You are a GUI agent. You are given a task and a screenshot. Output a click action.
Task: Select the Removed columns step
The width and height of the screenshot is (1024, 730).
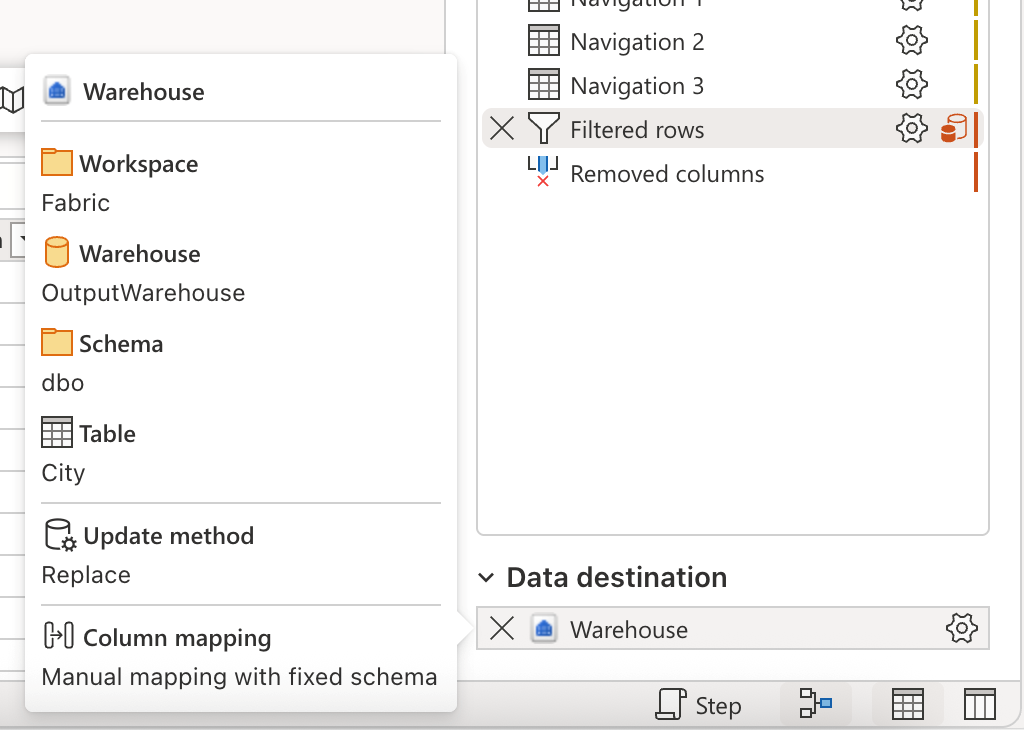pos(666,174)
